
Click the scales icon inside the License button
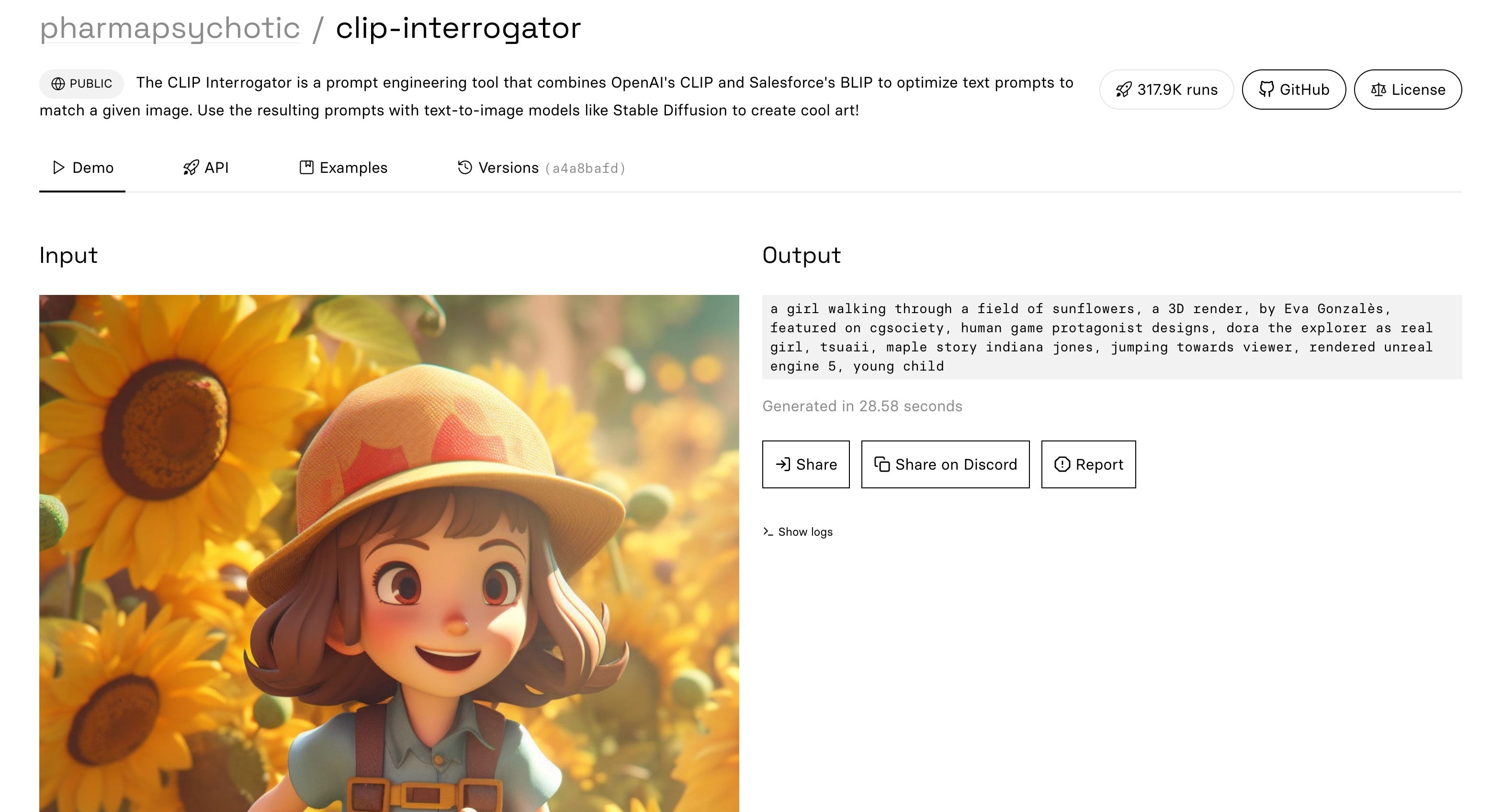1378,90
